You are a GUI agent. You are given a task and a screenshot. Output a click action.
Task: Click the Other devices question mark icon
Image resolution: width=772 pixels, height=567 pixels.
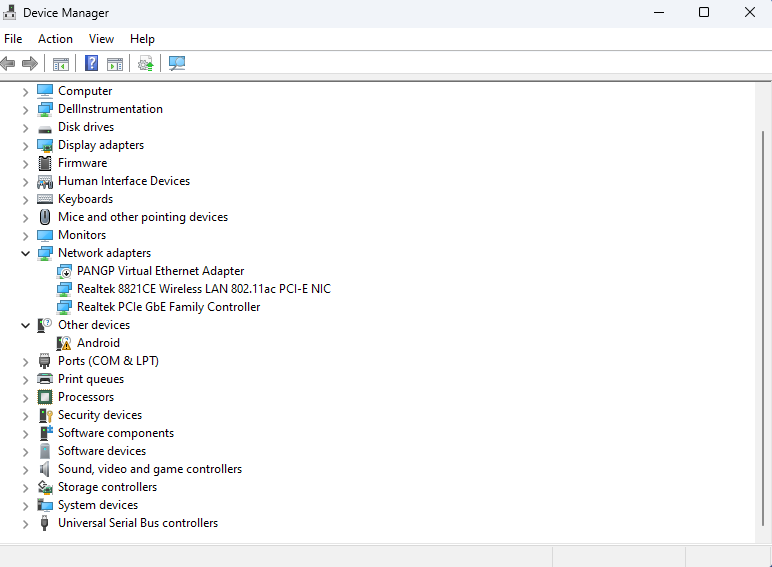point(45,325)
